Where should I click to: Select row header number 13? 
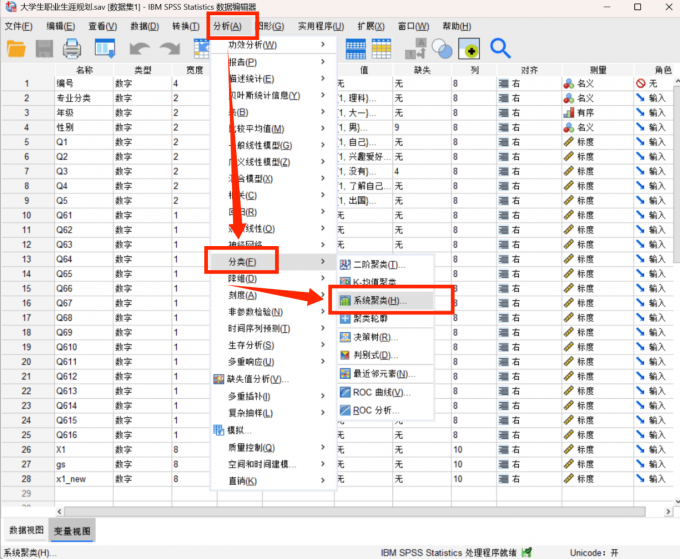tap(27, 259)
